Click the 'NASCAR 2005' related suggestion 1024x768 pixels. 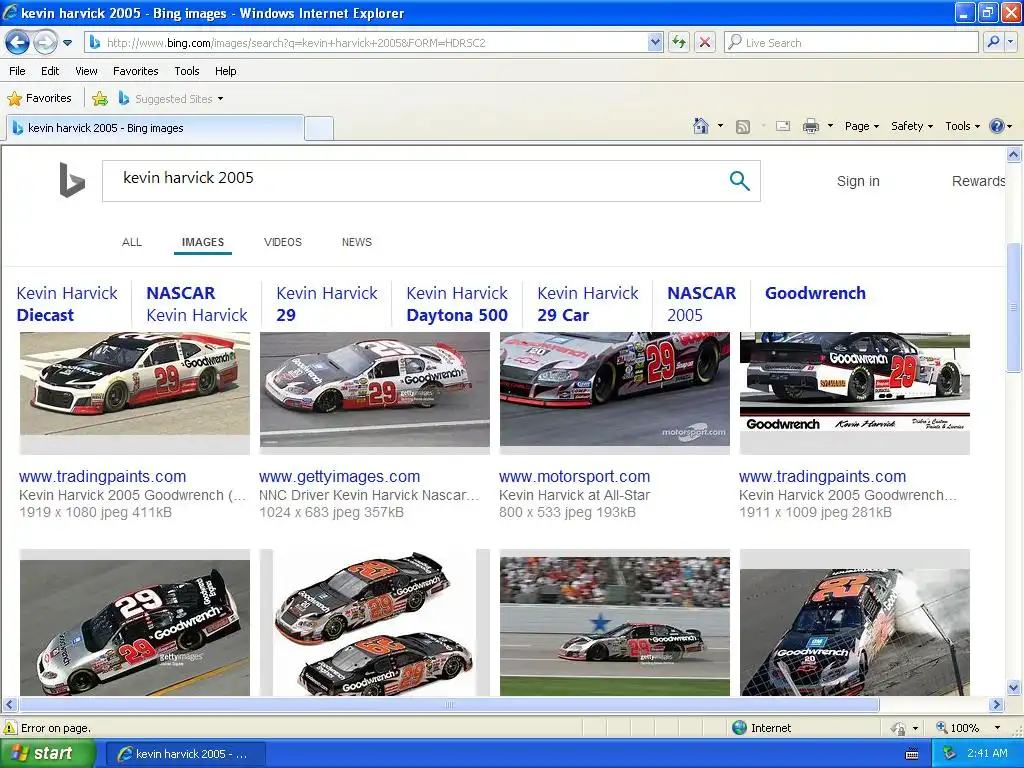[701, 304]
